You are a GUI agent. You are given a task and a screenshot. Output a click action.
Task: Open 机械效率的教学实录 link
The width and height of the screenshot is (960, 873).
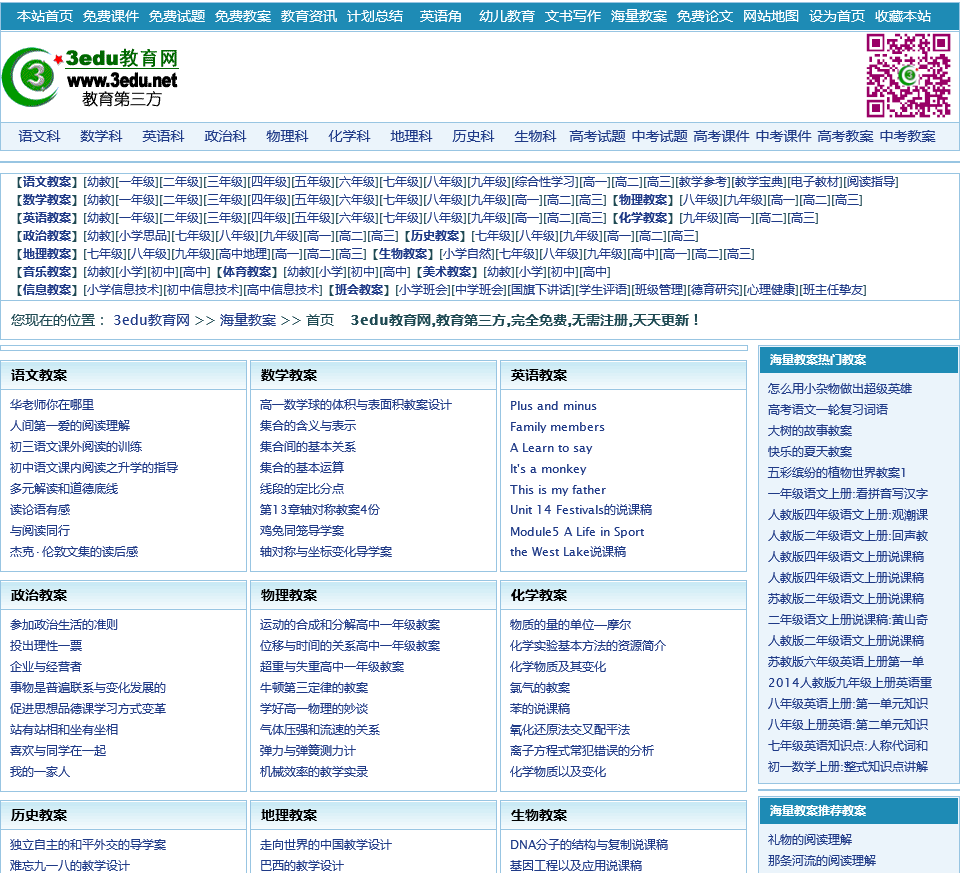coord(314,772)
